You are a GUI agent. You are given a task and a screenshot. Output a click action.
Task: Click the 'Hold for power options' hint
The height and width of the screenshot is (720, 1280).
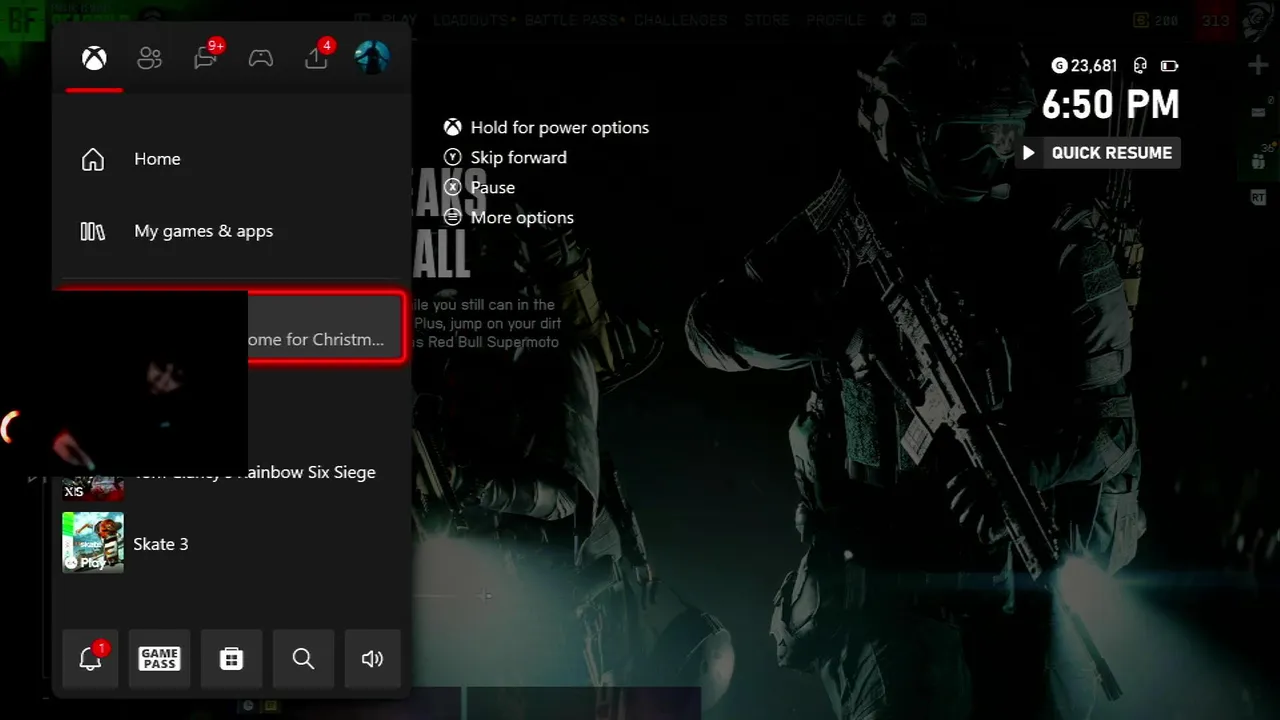tap(547, 127)
